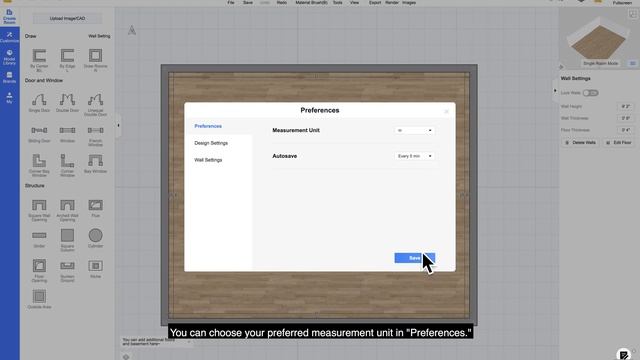This screenshot has width=640, height=360.
Task: Click the Wall Thickness value field
Action: tap(625, 118)
